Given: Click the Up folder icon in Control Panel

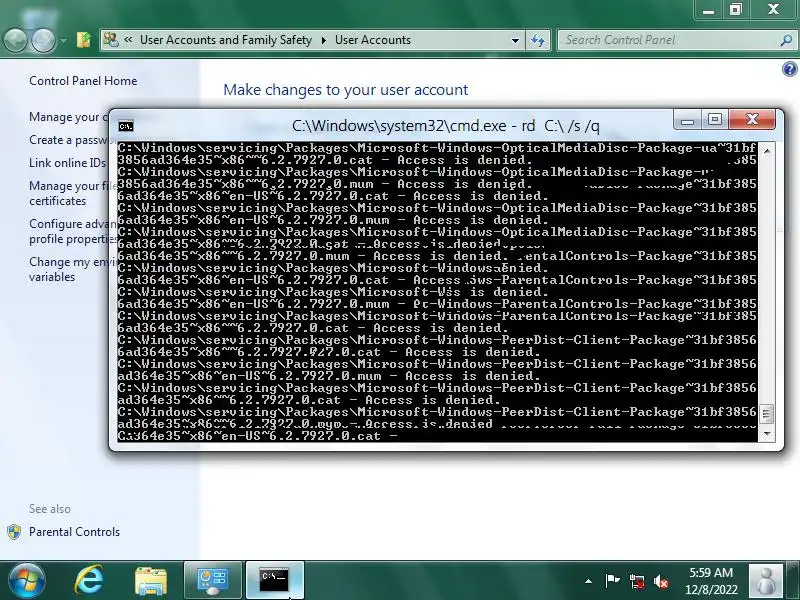Looking at the screenshot, I should click(84, 40).
